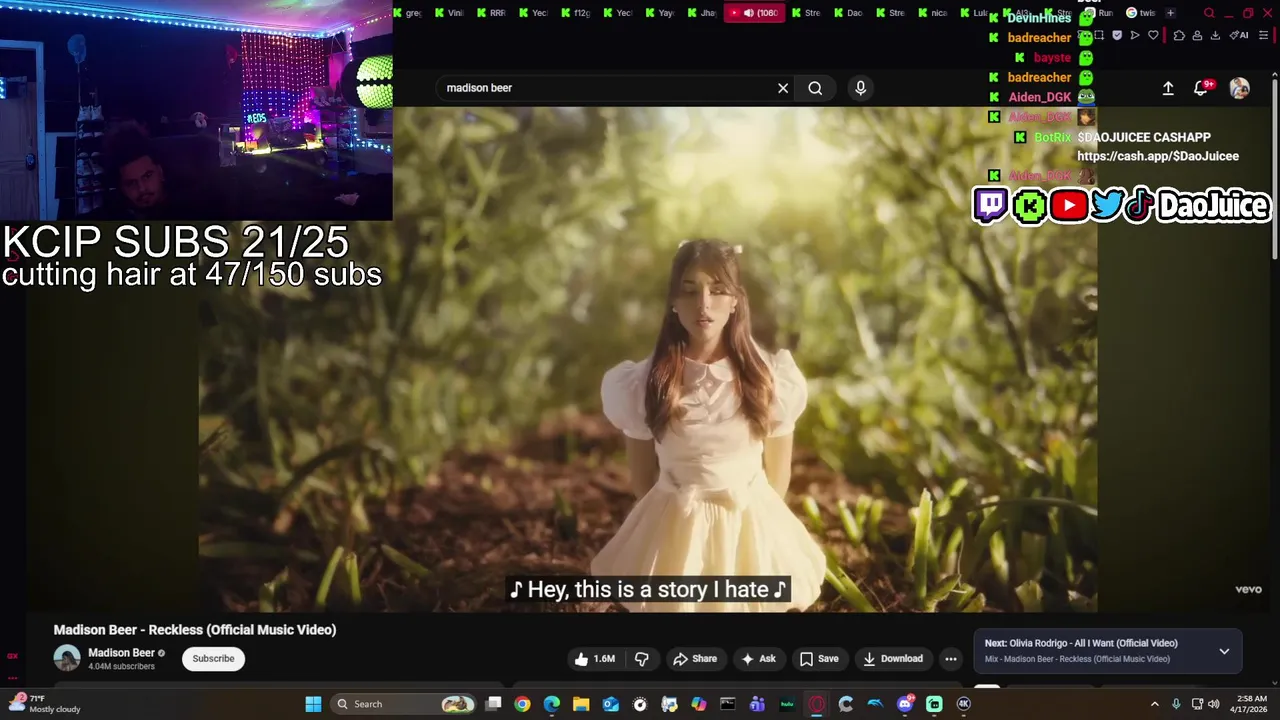Viewport: 1280px width, 720px height.
Task: Open YouTube notifications bell
Action: pyautogui.click(x=1201, y=88)
